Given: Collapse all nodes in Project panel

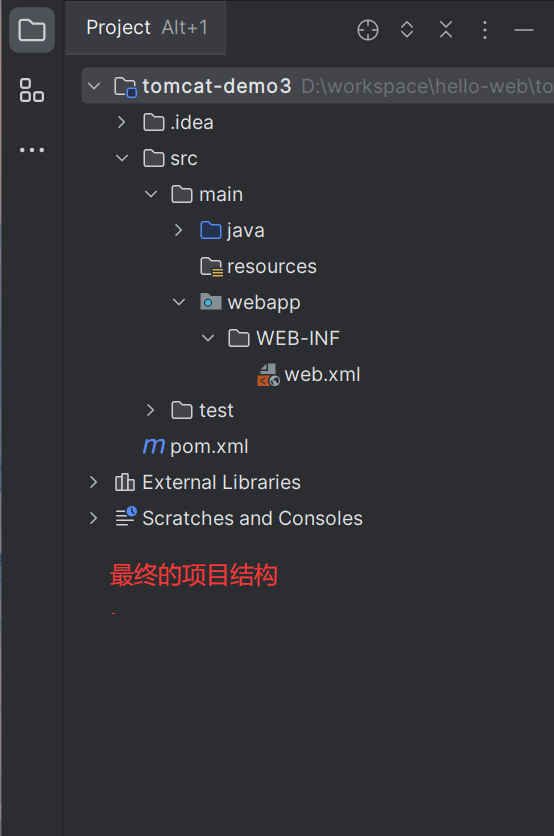Looking at the screenshot, I should 446,30.
